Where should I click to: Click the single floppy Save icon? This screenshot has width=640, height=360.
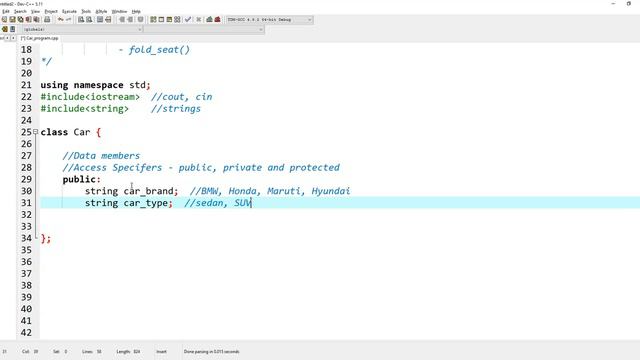[x=12, y=20]
